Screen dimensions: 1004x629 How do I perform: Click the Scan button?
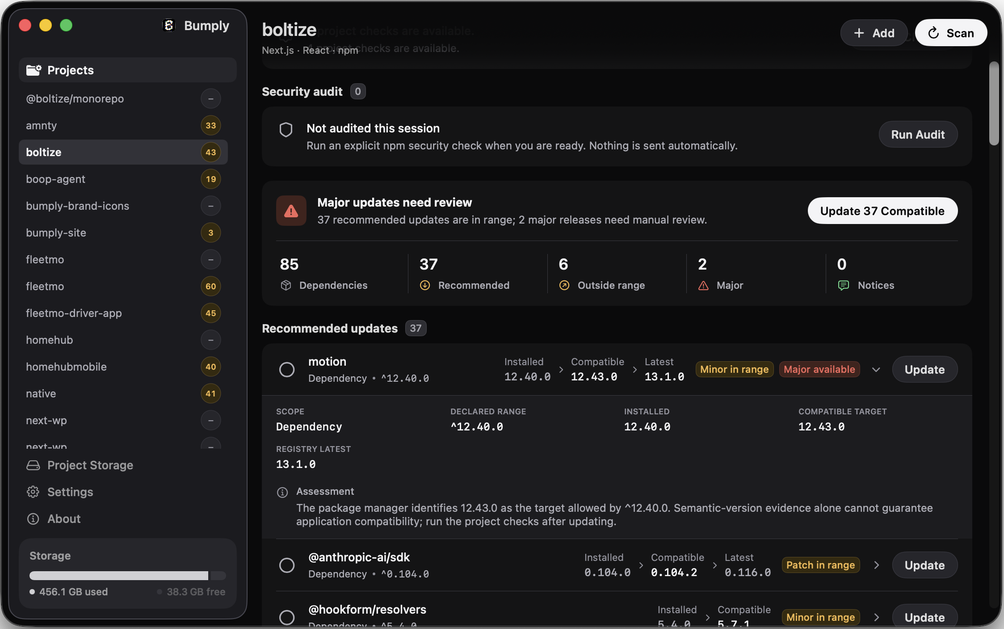tap(950, 33)
